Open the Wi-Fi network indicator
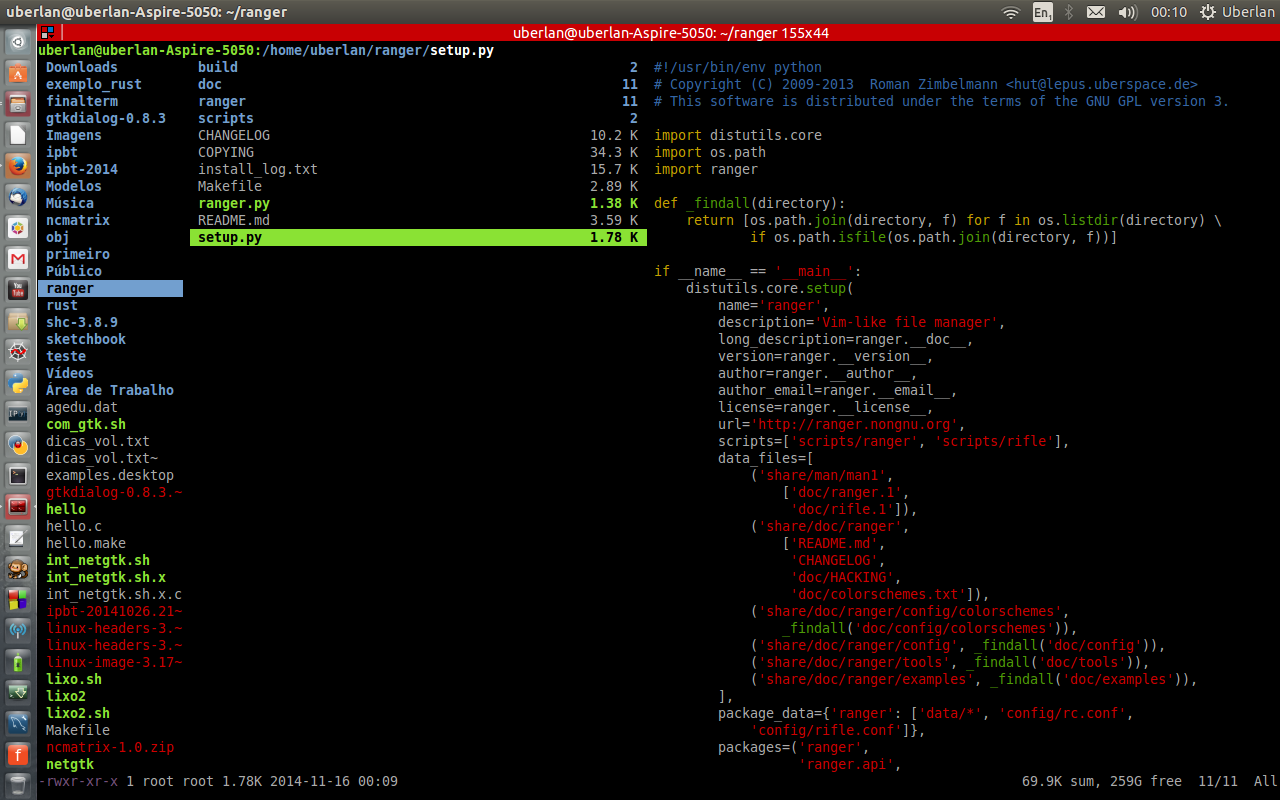The height and width of the screenshot is (800, 1280). point(1010,12)
